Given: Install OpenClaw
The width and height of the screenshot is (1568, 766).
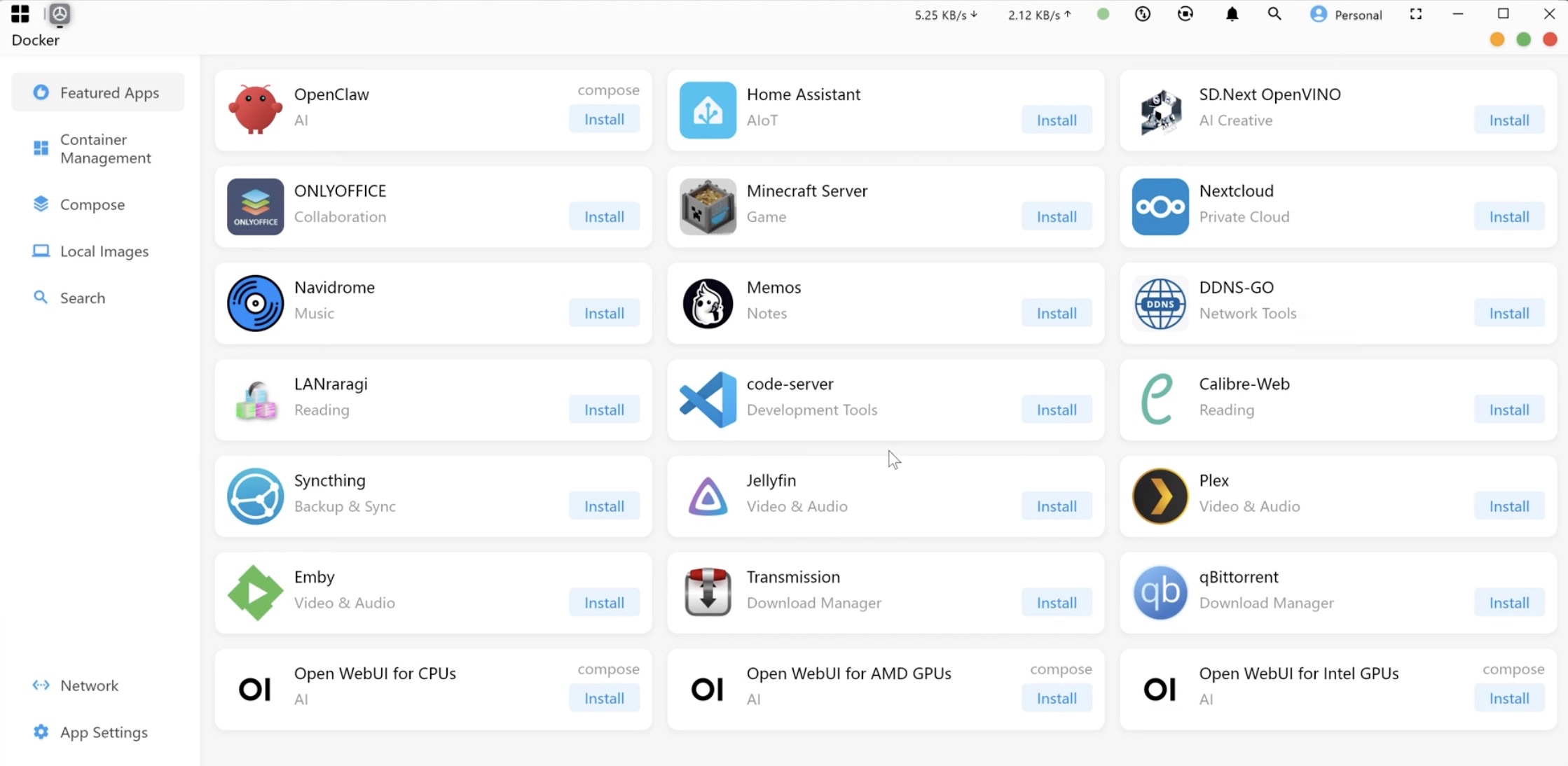Looking at the screenshot, I should pyautogui.click(x=604, y=120).
